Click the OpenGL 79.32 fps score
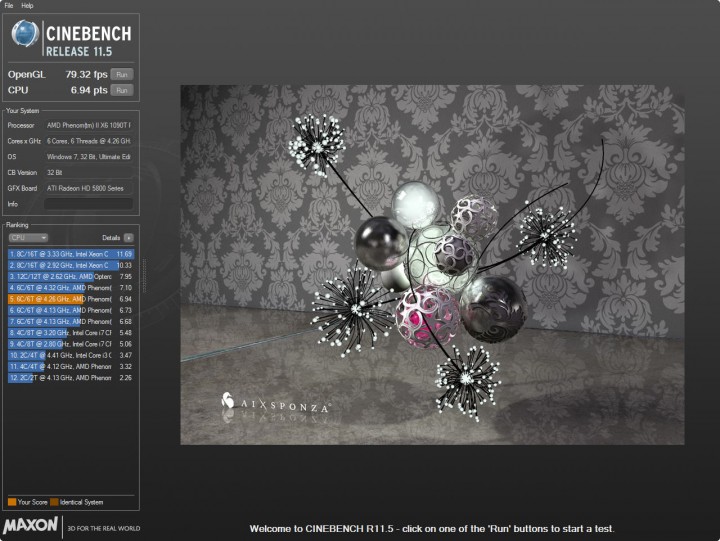720x541 pixels. click(x=86, y=74)
